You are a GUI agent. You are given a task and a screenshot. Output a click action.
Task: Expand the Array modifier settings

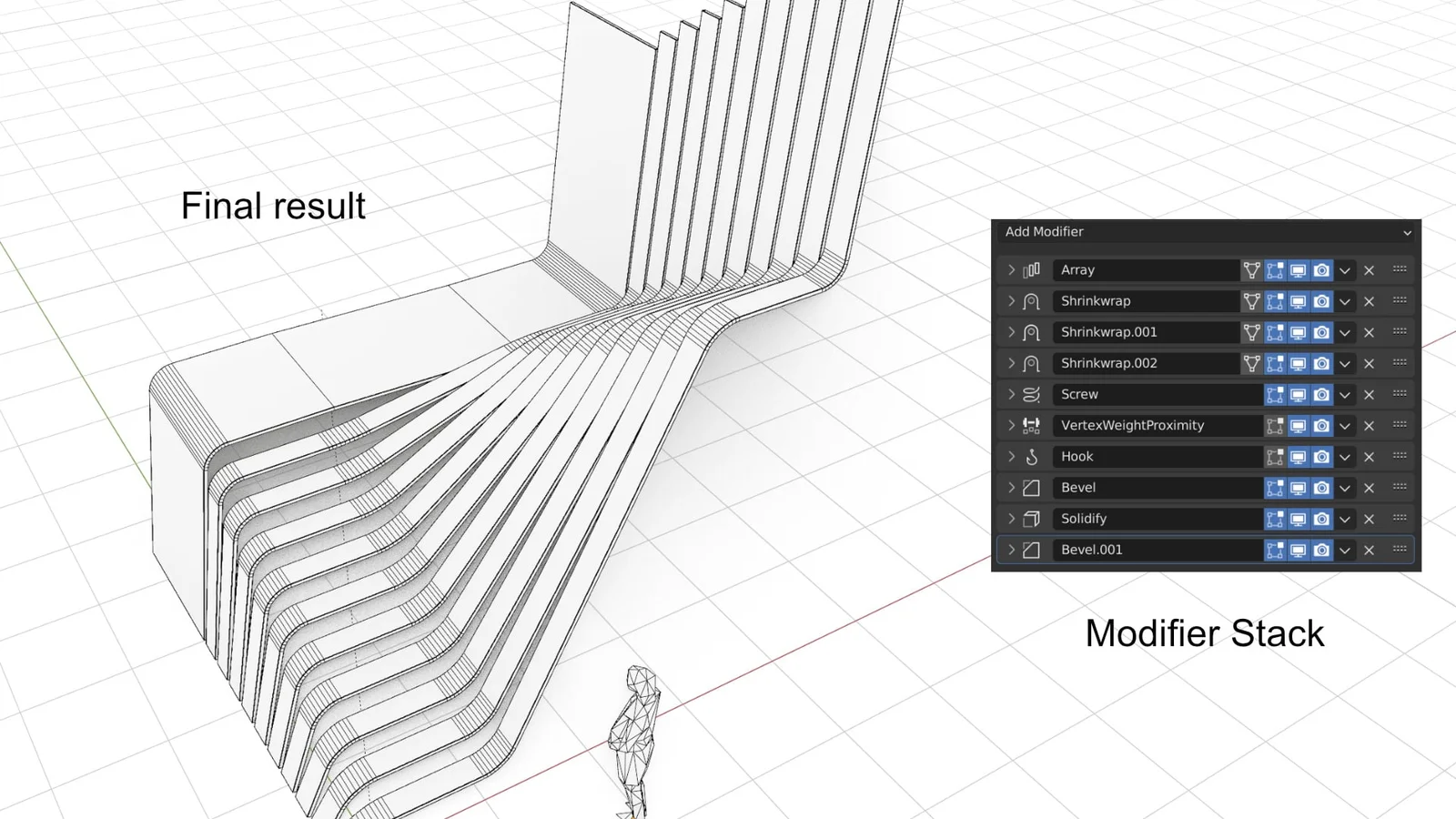click(1010, 269)
